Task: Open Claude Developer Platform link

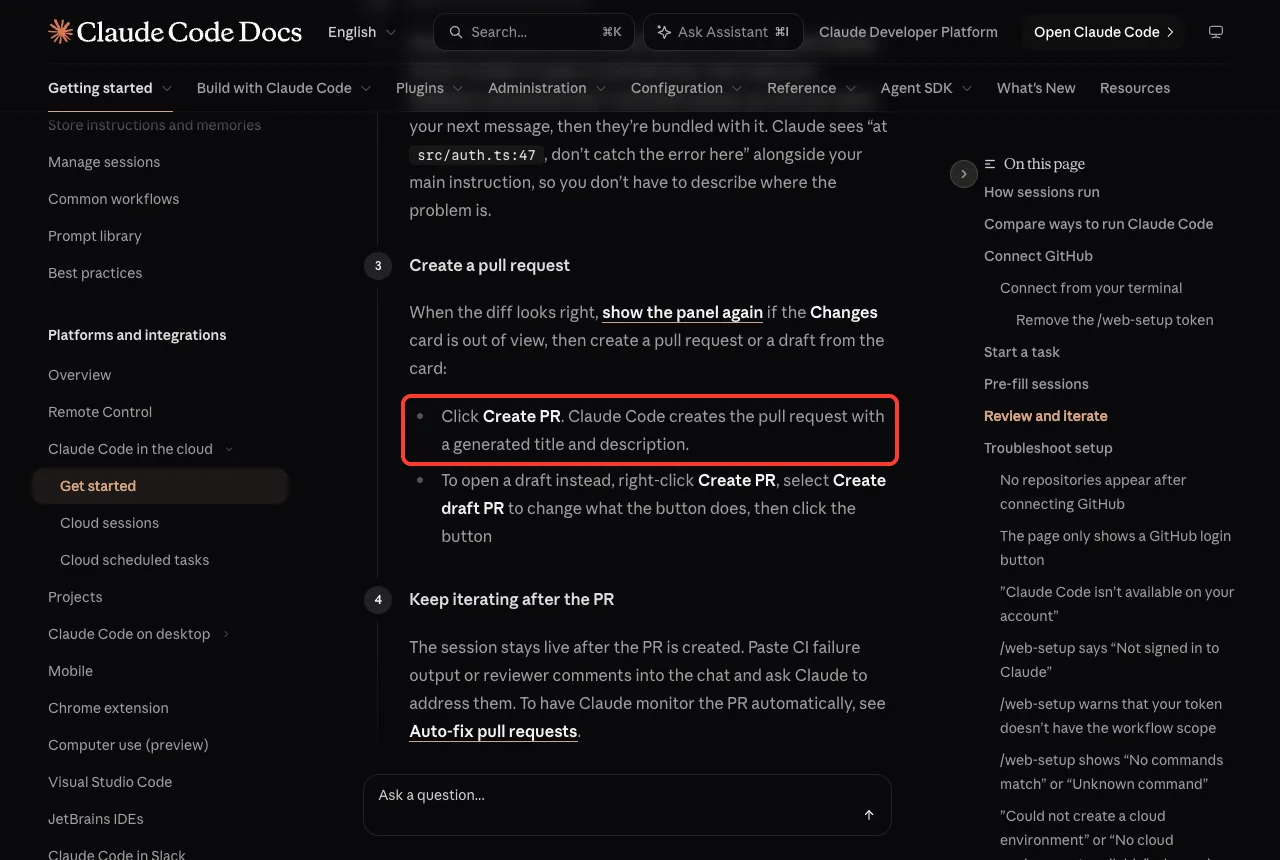Action: (x=908, y=32)
